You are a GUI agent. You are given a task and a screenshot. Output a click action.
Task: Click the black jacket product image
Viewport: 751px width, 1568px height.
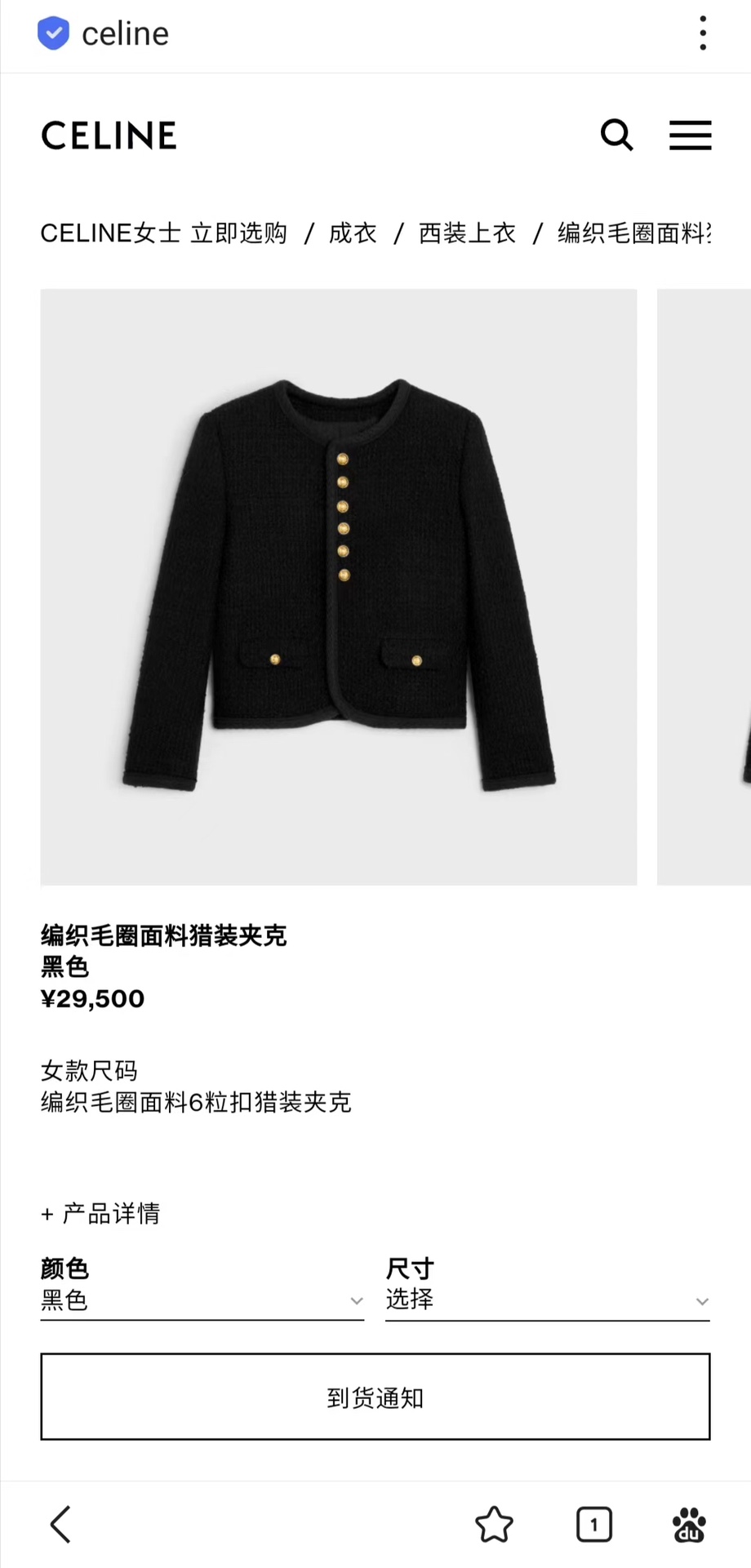tap(339, 587)
